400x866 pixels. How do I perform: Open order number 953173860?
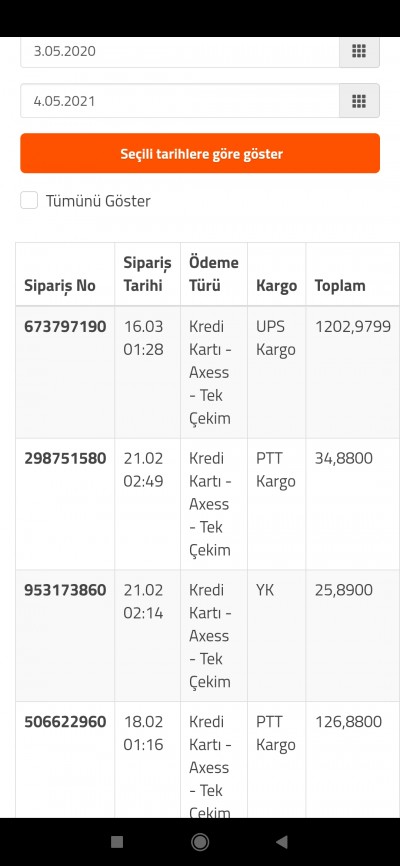65,590
